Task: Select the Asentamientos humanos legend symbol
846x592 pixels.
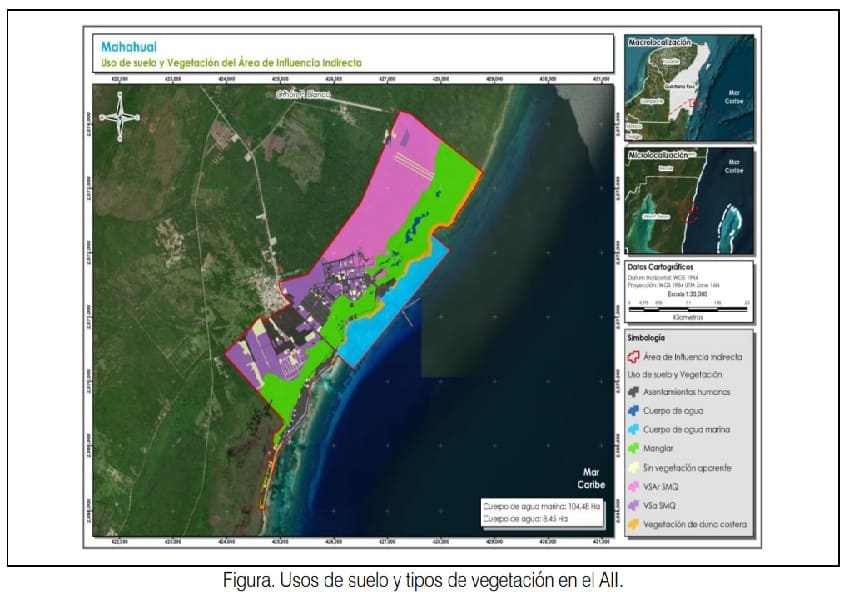Action: [633, 392]
